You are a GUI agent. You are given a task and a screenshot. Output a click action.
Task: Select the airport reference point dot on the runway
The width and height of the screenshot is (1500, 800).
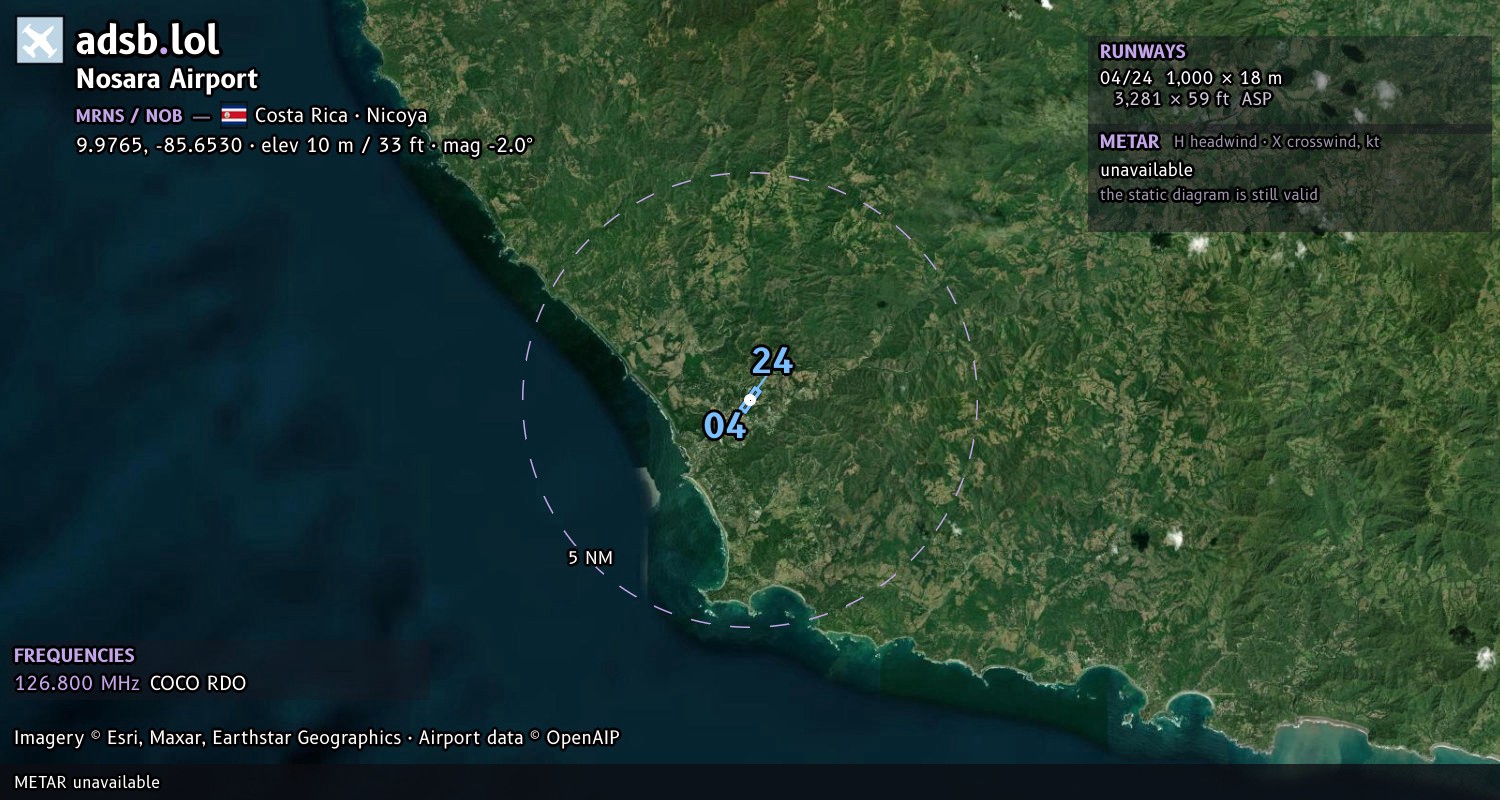750,400
